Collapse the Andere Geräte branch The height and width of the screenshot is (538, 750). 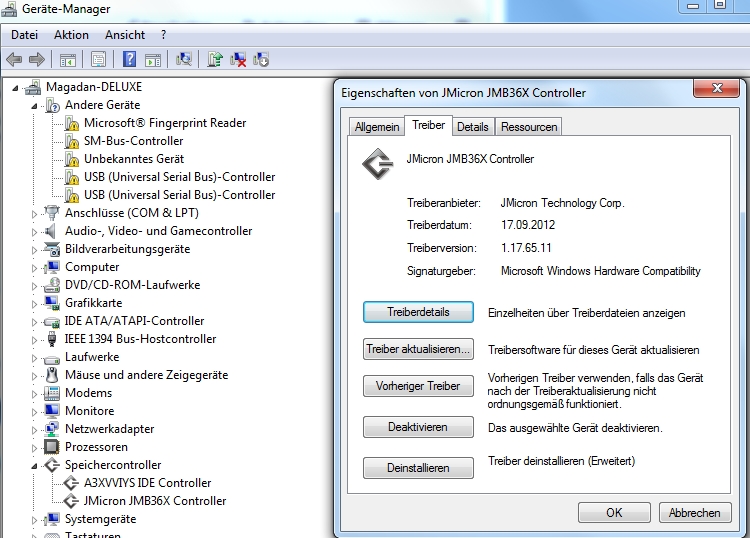[34, 106]
